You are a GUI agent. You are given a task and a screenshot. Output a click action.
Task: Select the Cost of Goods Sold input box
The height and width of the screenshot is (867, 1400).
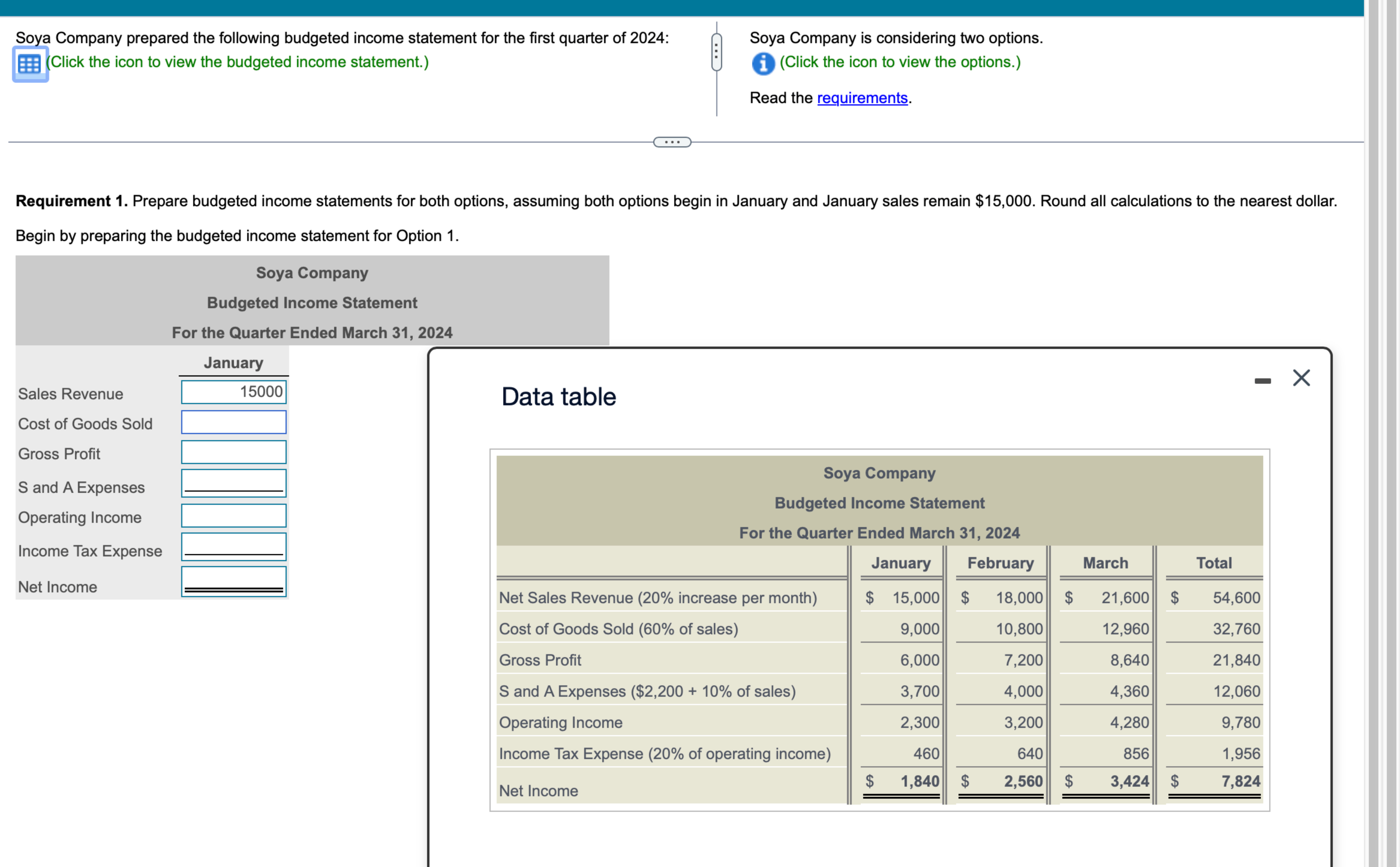click(233, 423)
